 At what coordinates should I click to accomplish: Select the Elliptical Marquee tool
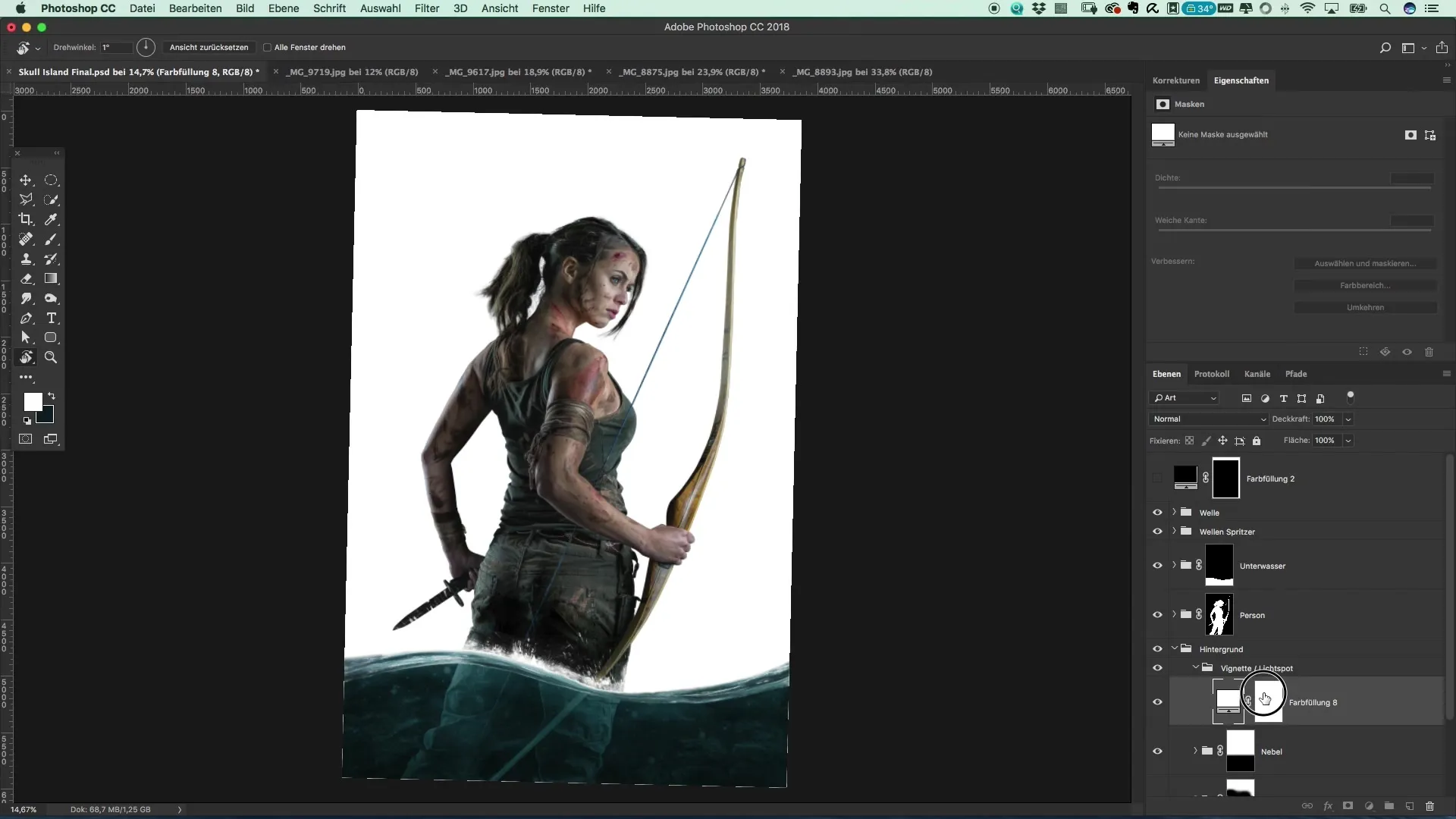pos(51,180)
